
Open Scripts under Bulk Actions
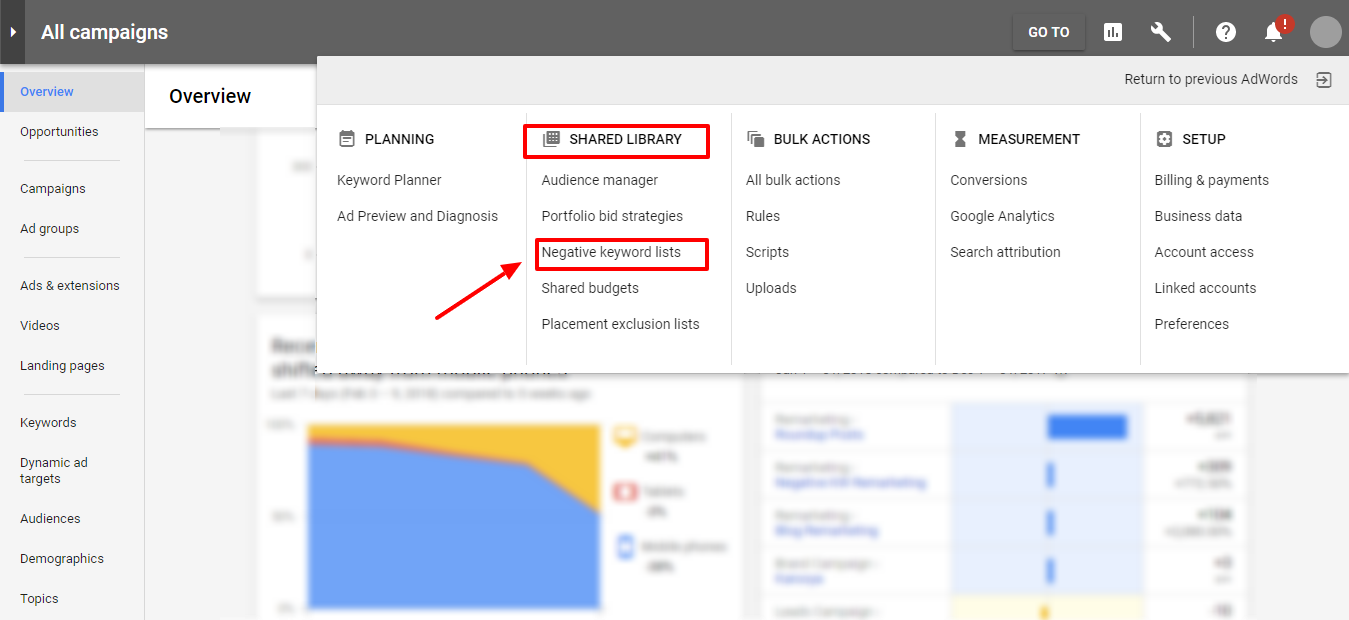point(767,252)
